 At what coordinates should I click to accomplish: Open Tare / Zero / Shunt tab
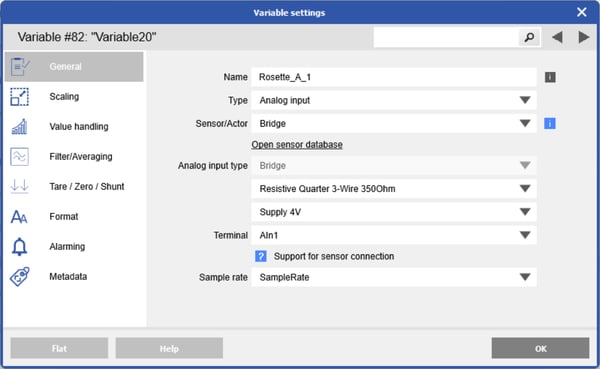(74, 186)
